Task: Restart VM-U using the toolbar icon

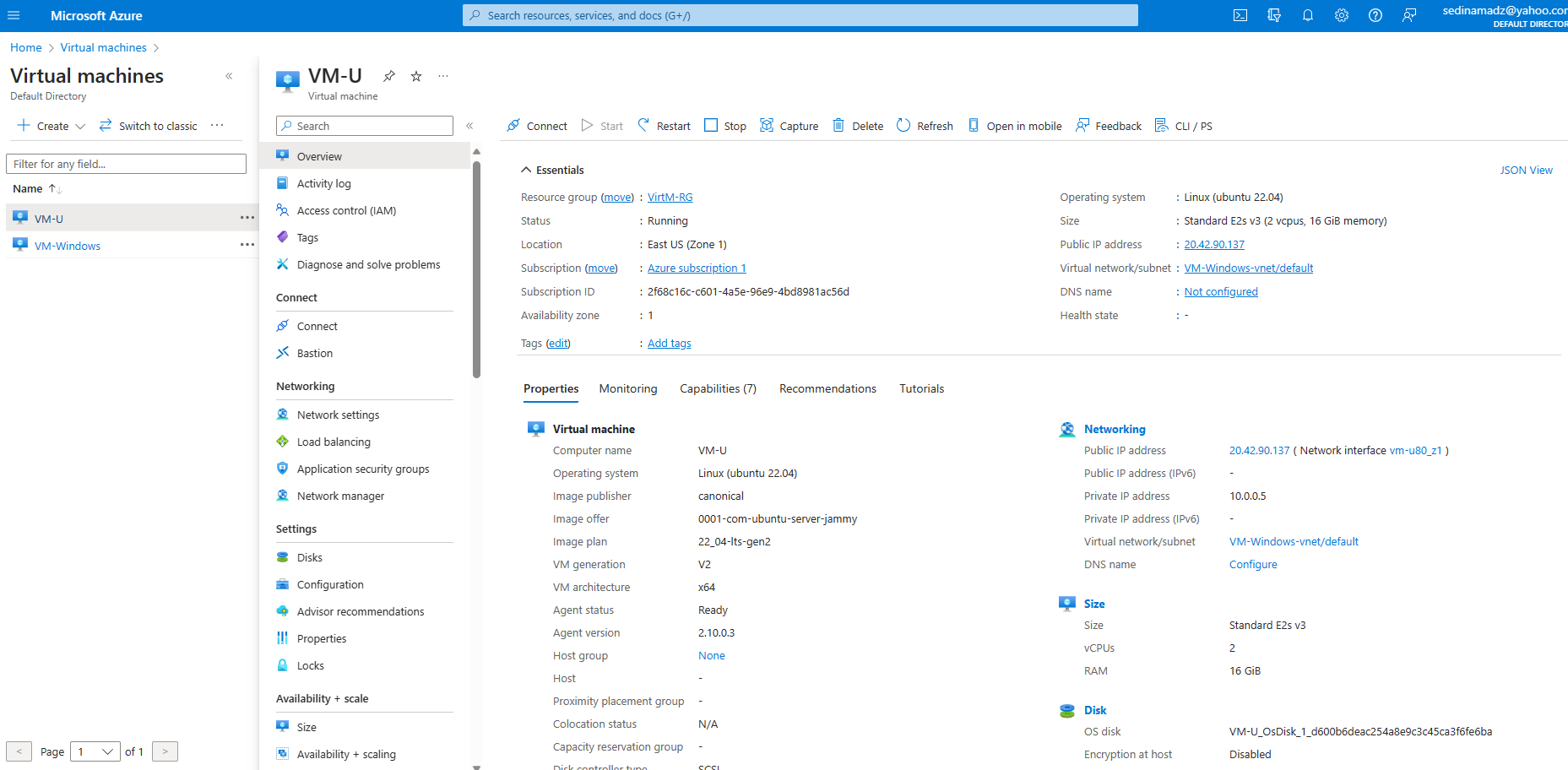Action: (x=664, y=125)
